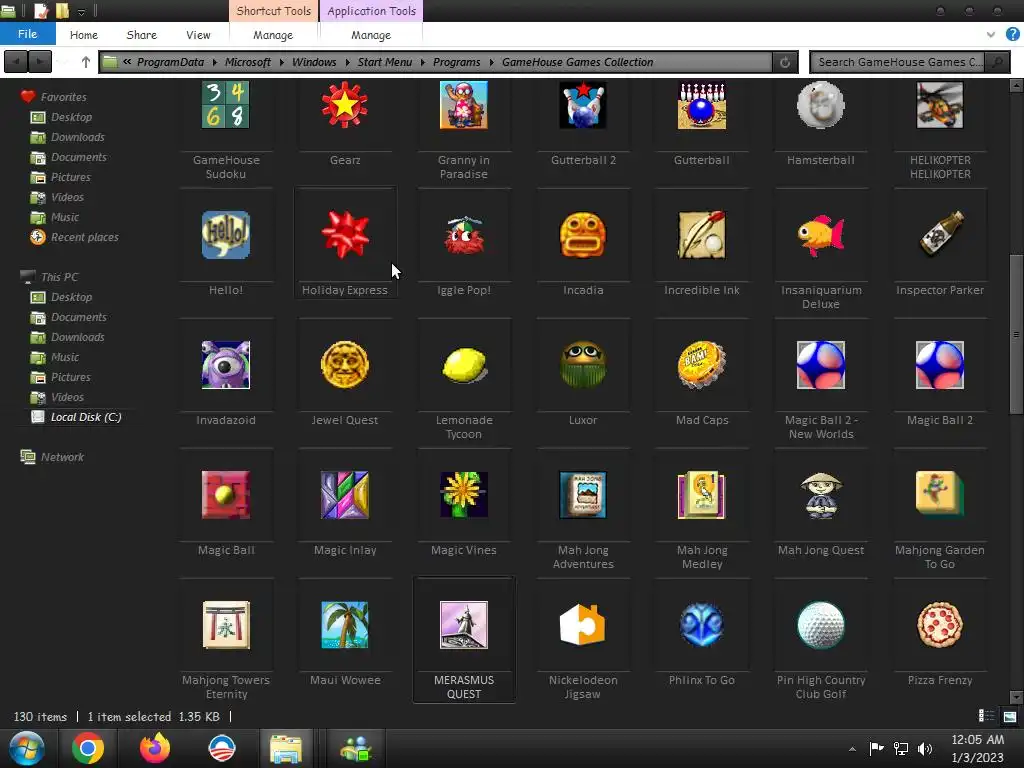
Task: Select the Hello! speech bubble icon
Action: 225,235
